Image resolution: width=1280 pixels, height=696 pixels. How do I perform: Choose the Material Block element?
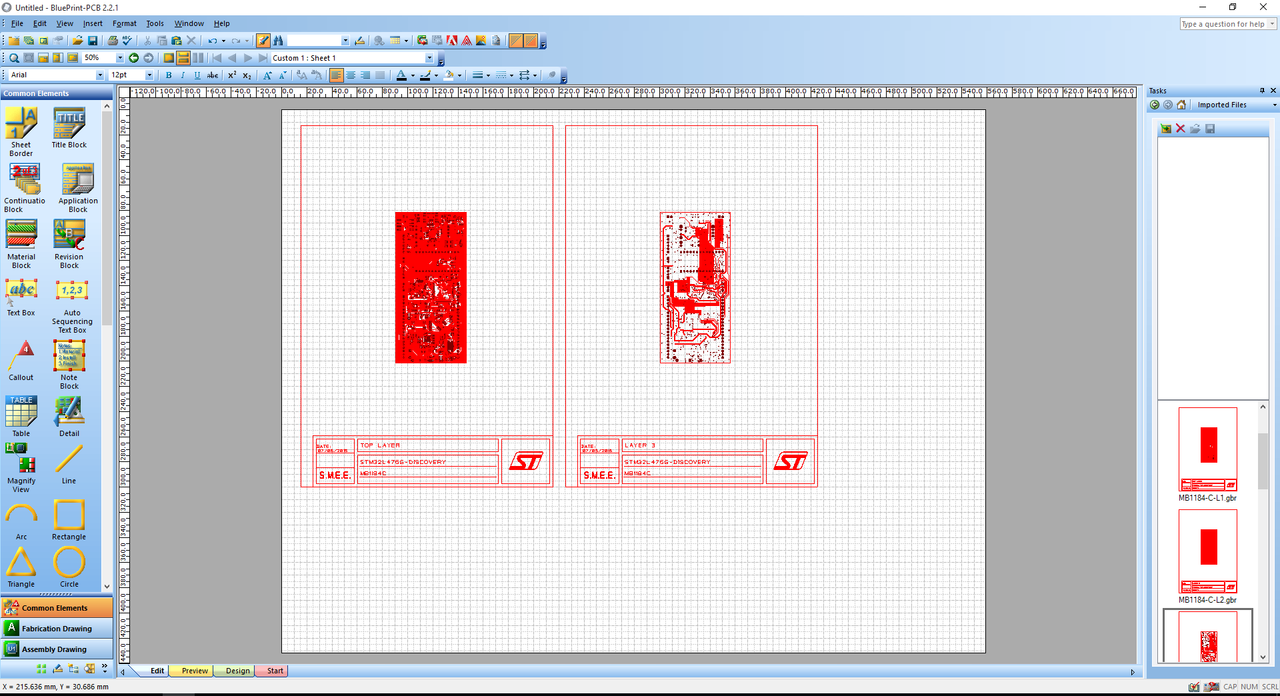click(x=21, y=245)
